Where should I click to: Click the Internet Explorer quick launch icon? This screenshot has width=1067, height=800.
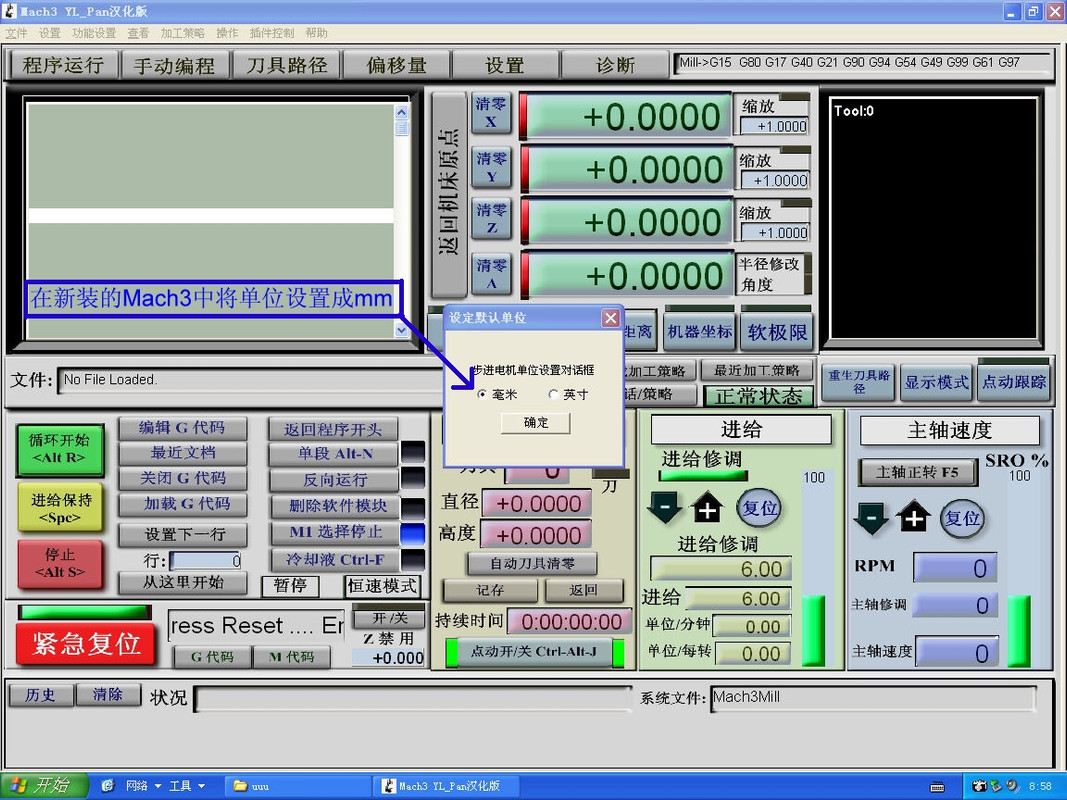pyautogui.click(x=107, y=786)
